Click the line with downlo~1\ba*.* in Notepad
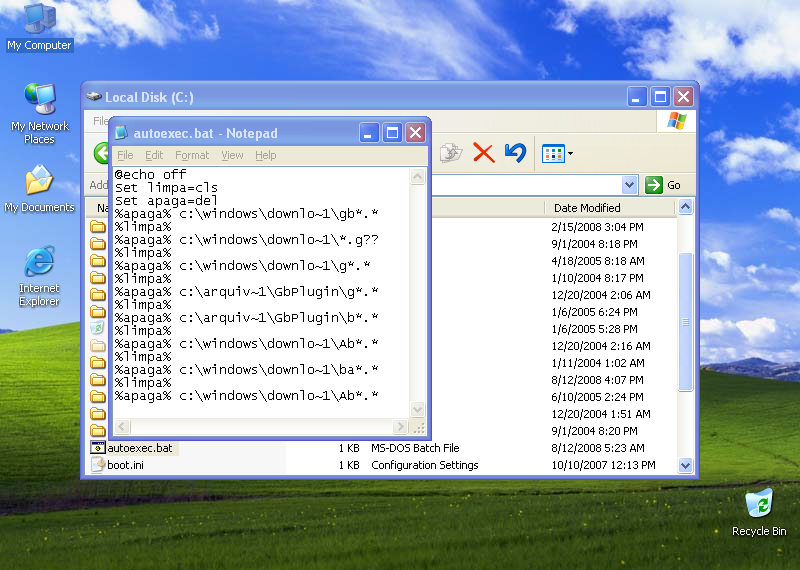 pos(246,369)
